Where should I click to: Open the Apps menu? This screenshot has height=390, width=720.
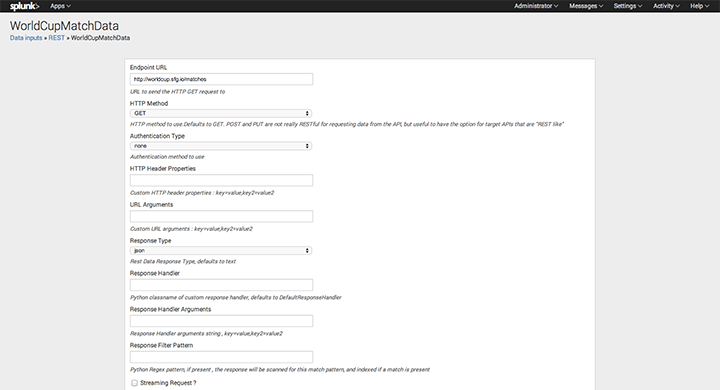click(60, 6)
